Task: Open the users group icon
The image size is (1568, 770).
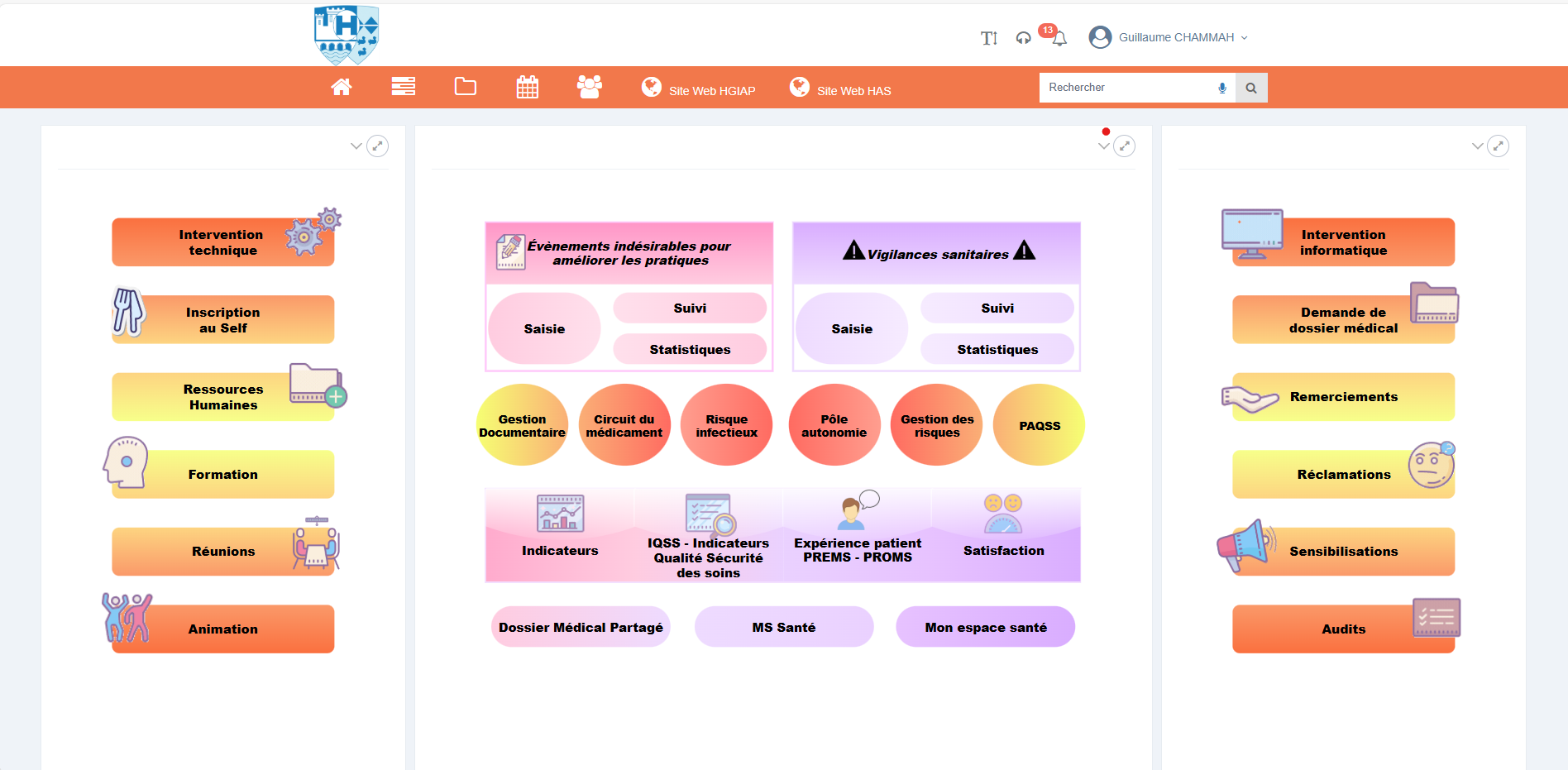Action: [590, 87]
